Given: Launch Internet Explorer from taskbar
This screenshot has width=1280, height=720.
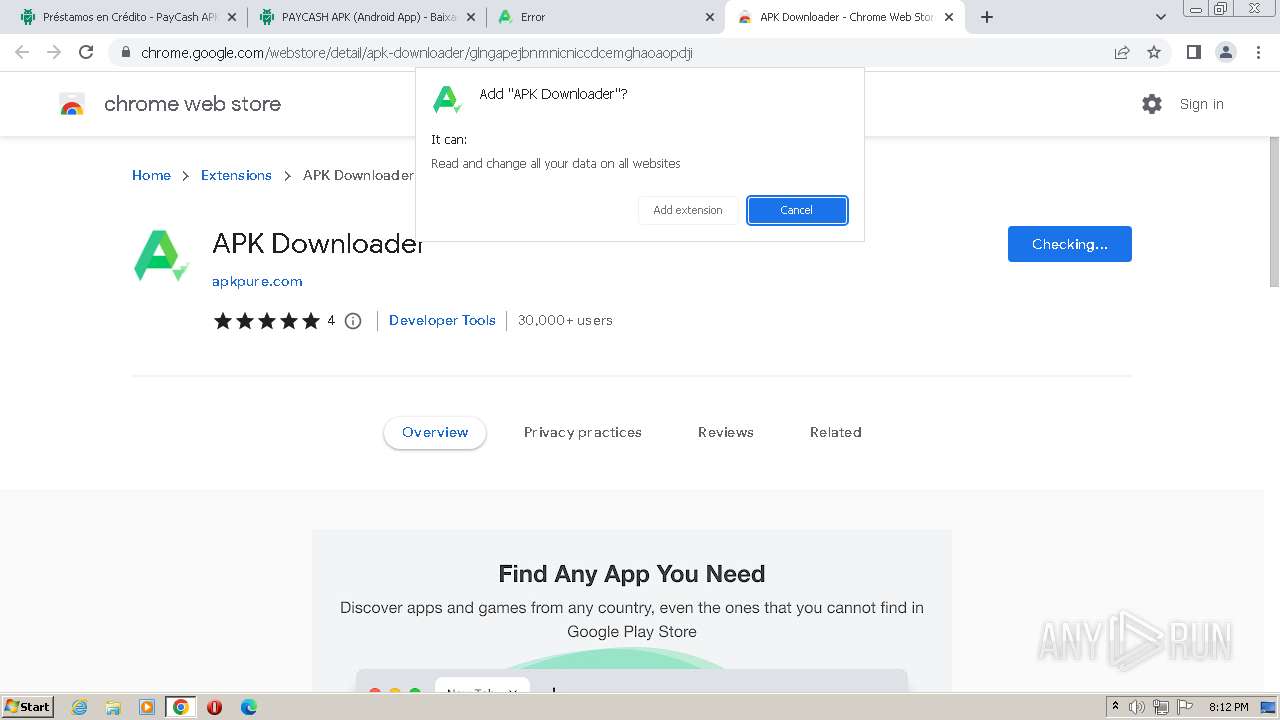Looking at the screenshot, I should tap(79, 707).
